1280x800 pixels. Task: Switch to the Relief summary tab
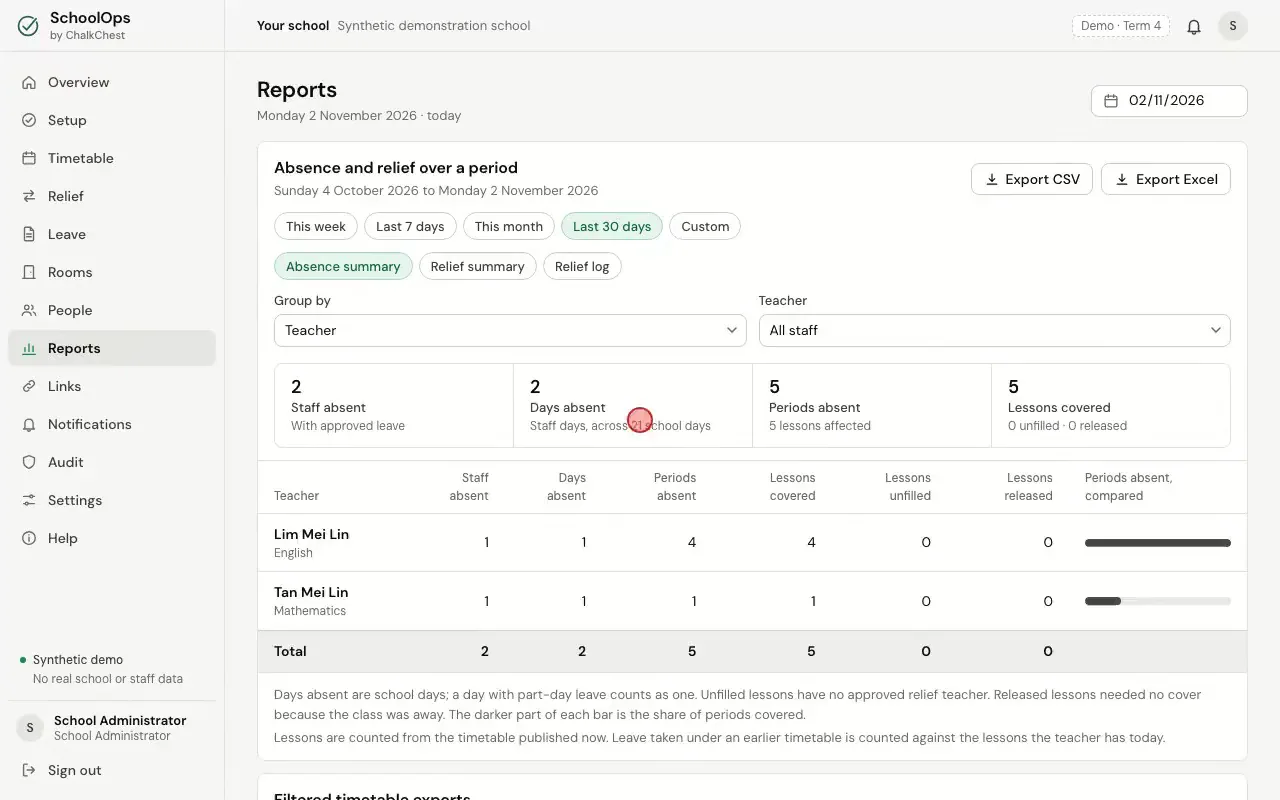point(478,267)
